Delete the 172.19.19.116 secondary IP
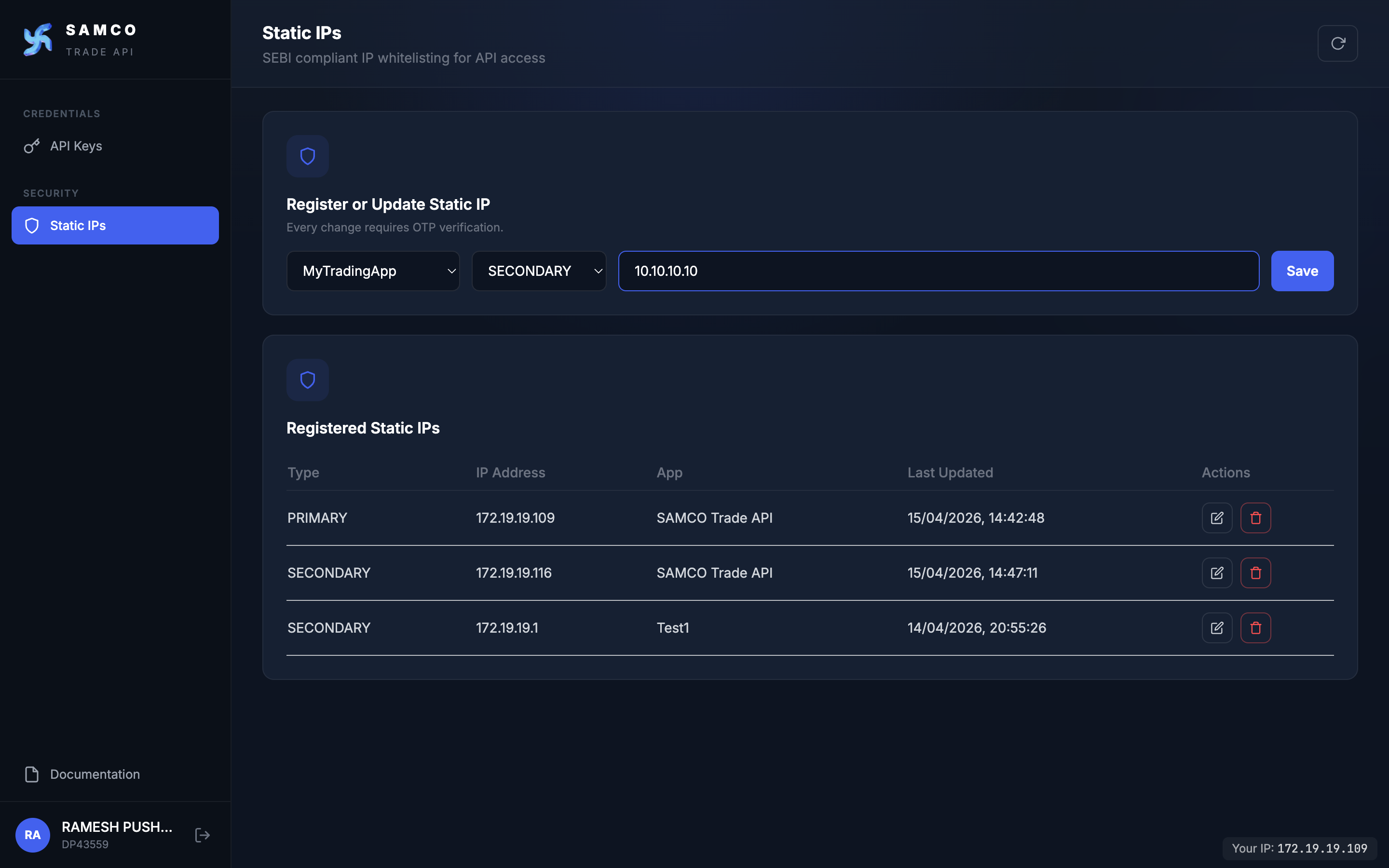Screen dimensions: 1389x868 coord(1256,573)
